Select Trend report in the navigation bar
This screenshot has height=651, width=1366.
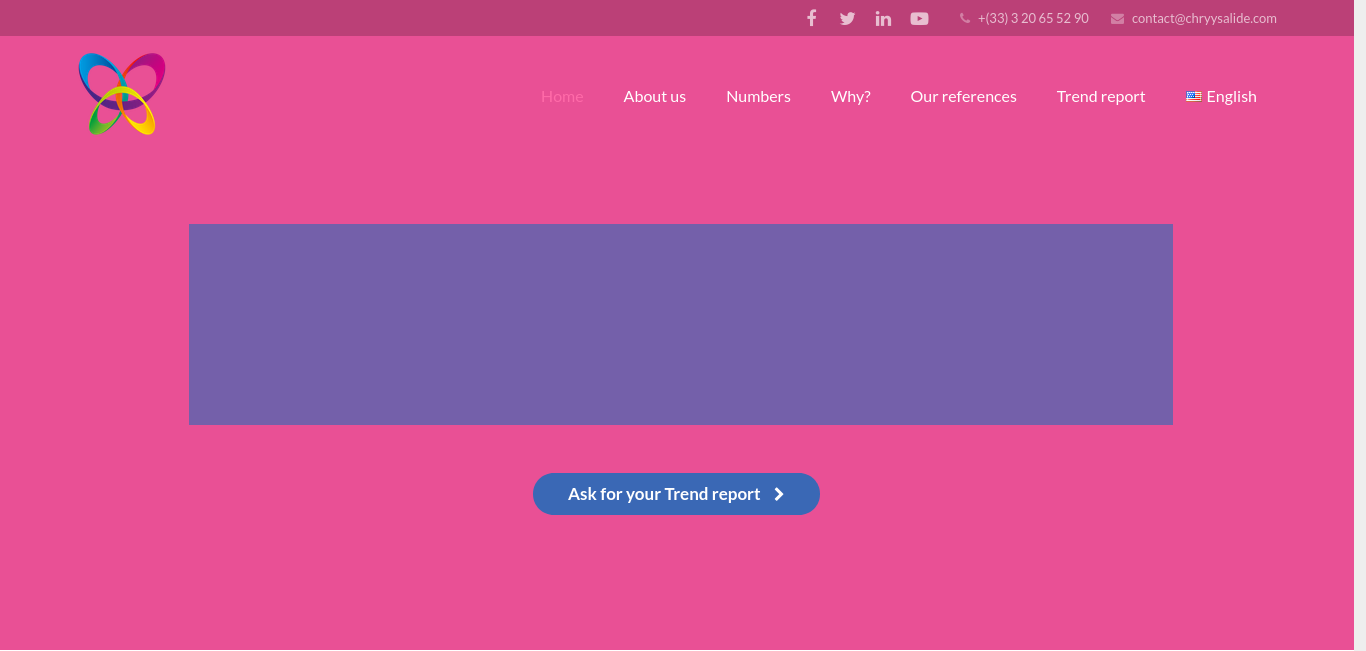click(1100, 96)
